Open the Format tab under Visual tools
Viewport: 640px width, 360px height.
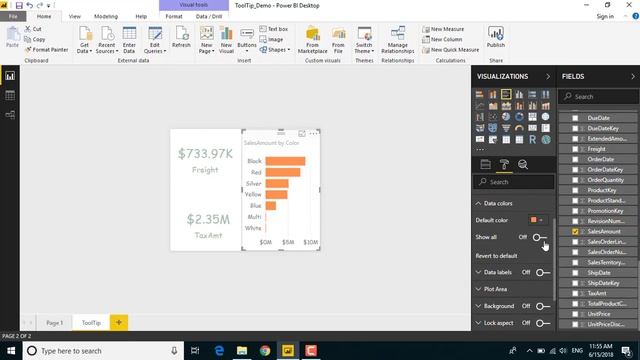click(x=174, y=16)
